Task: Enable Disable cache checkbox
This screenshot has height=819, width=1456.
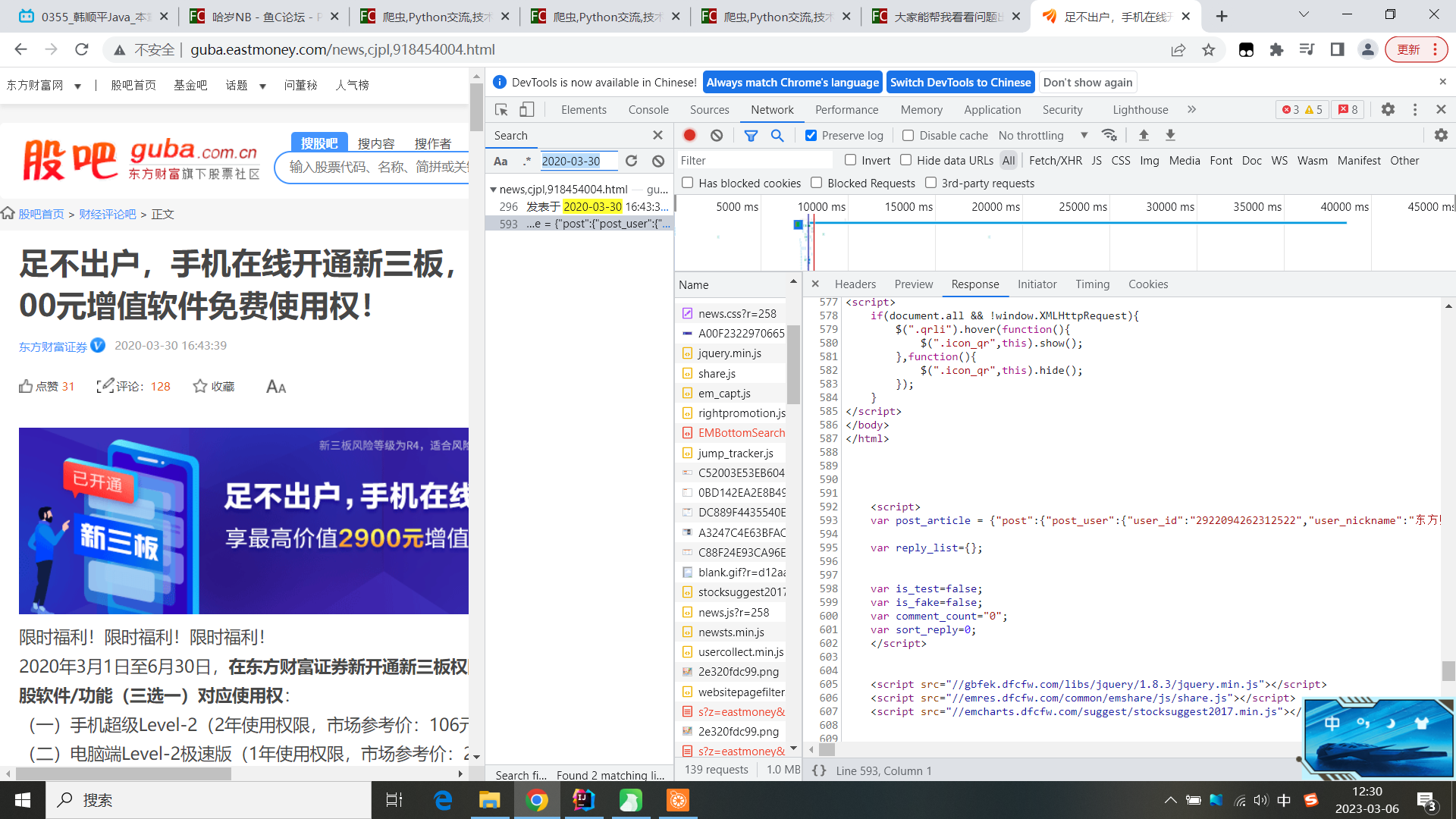Action: (908, 135)
